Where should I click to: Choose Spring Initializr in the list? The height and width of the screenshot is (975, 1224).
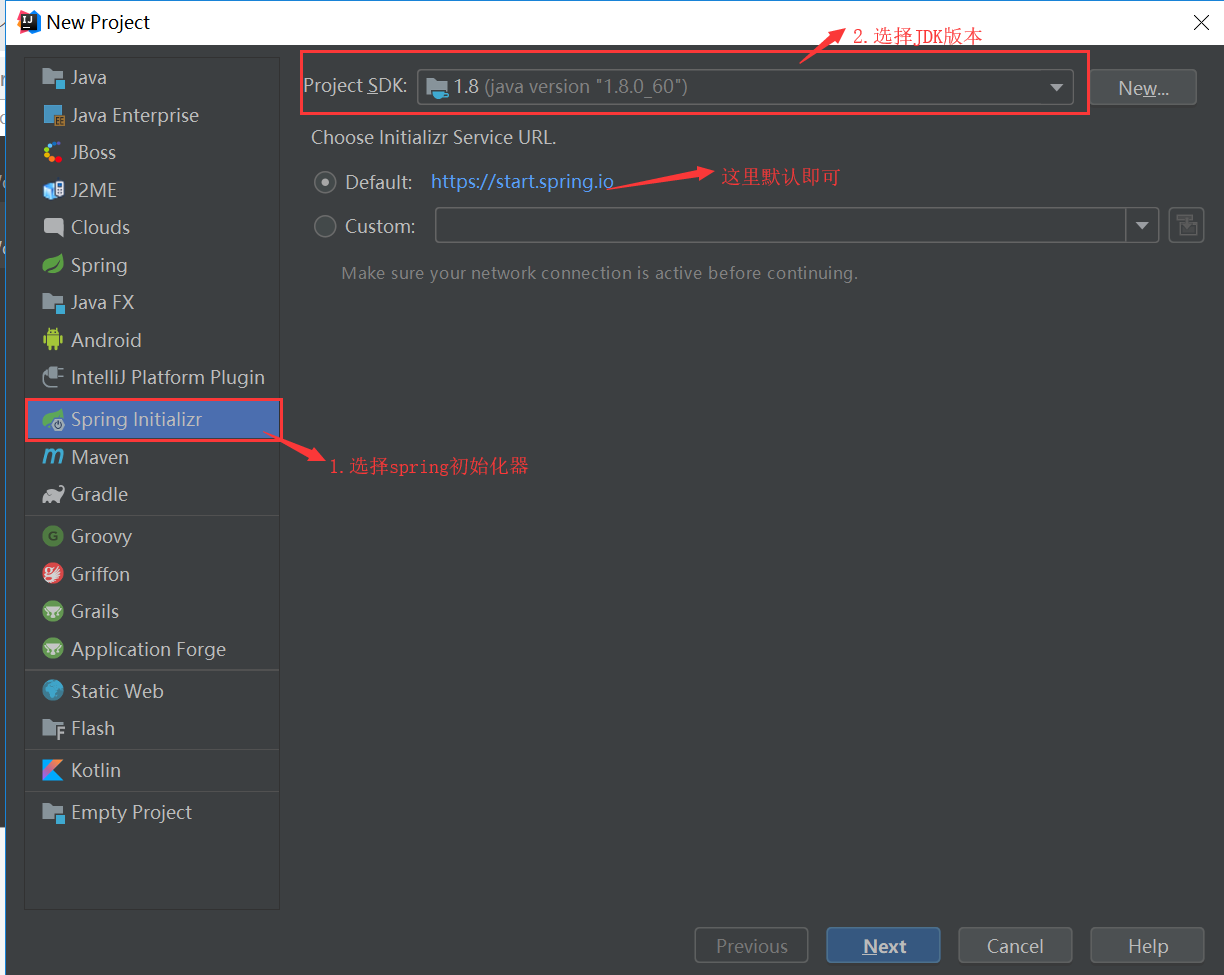(x=152, y=420)
